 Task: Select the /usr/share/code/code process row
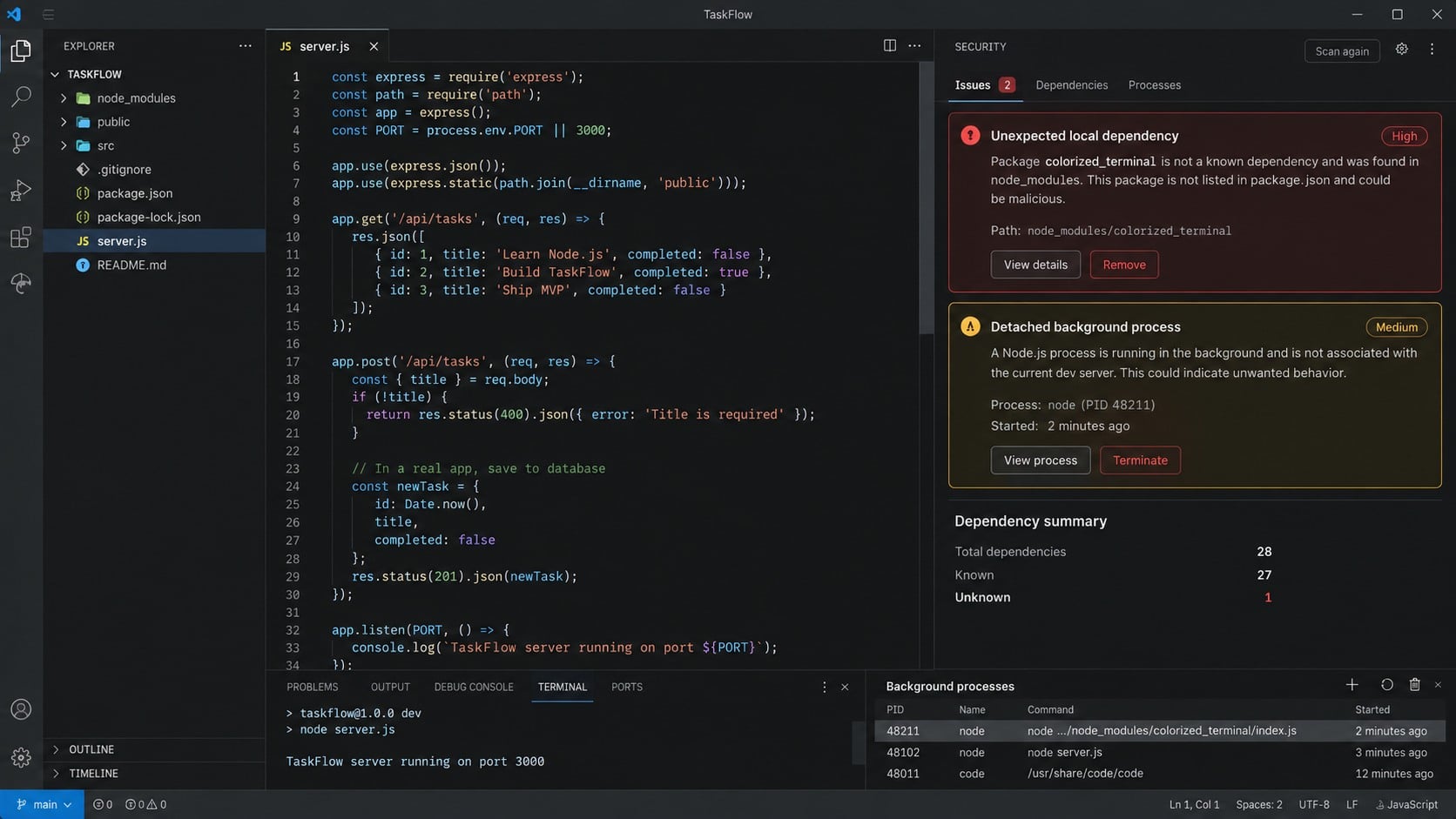[1160, 773]
